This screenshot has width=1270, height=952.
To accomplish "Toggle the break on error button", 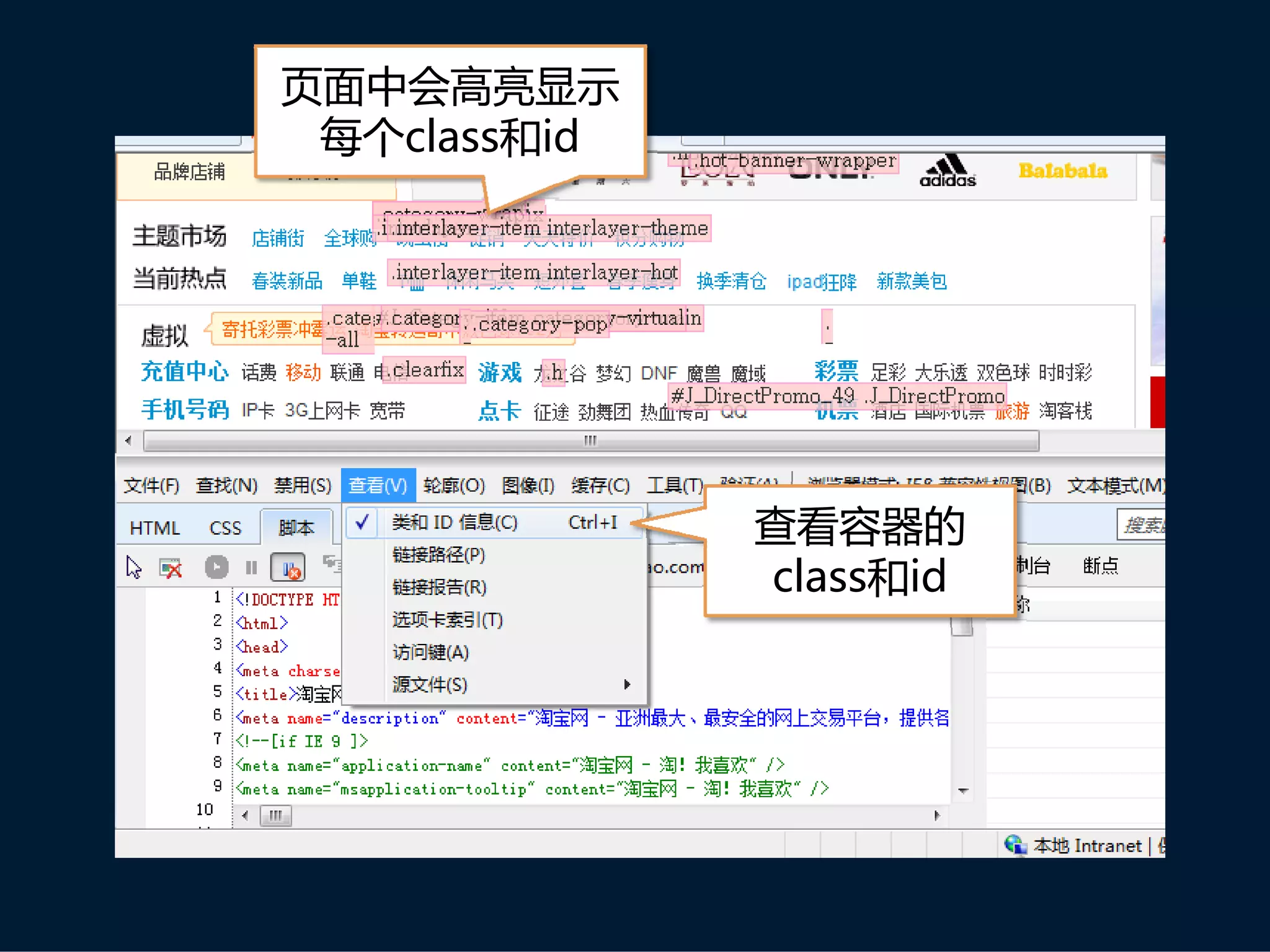I will click(288, 568).
